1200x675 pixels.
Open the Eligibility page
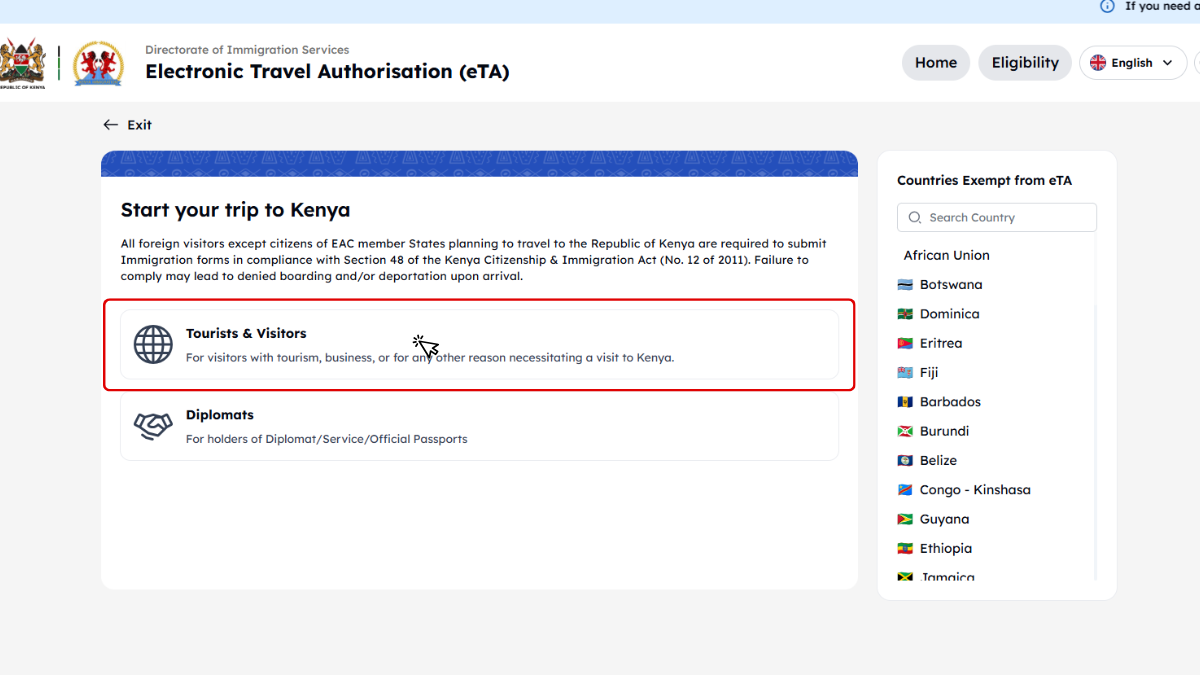point(1024,63)
